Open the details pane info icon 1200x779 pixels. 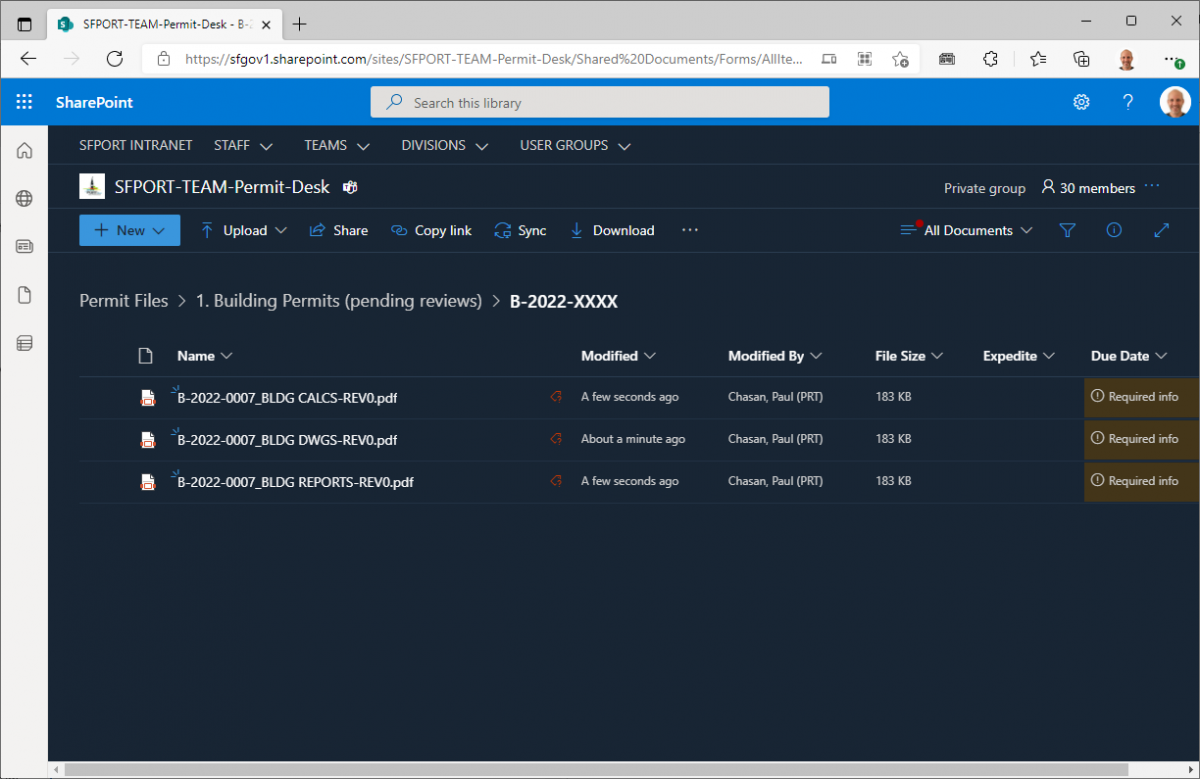tap(1114, 230)
